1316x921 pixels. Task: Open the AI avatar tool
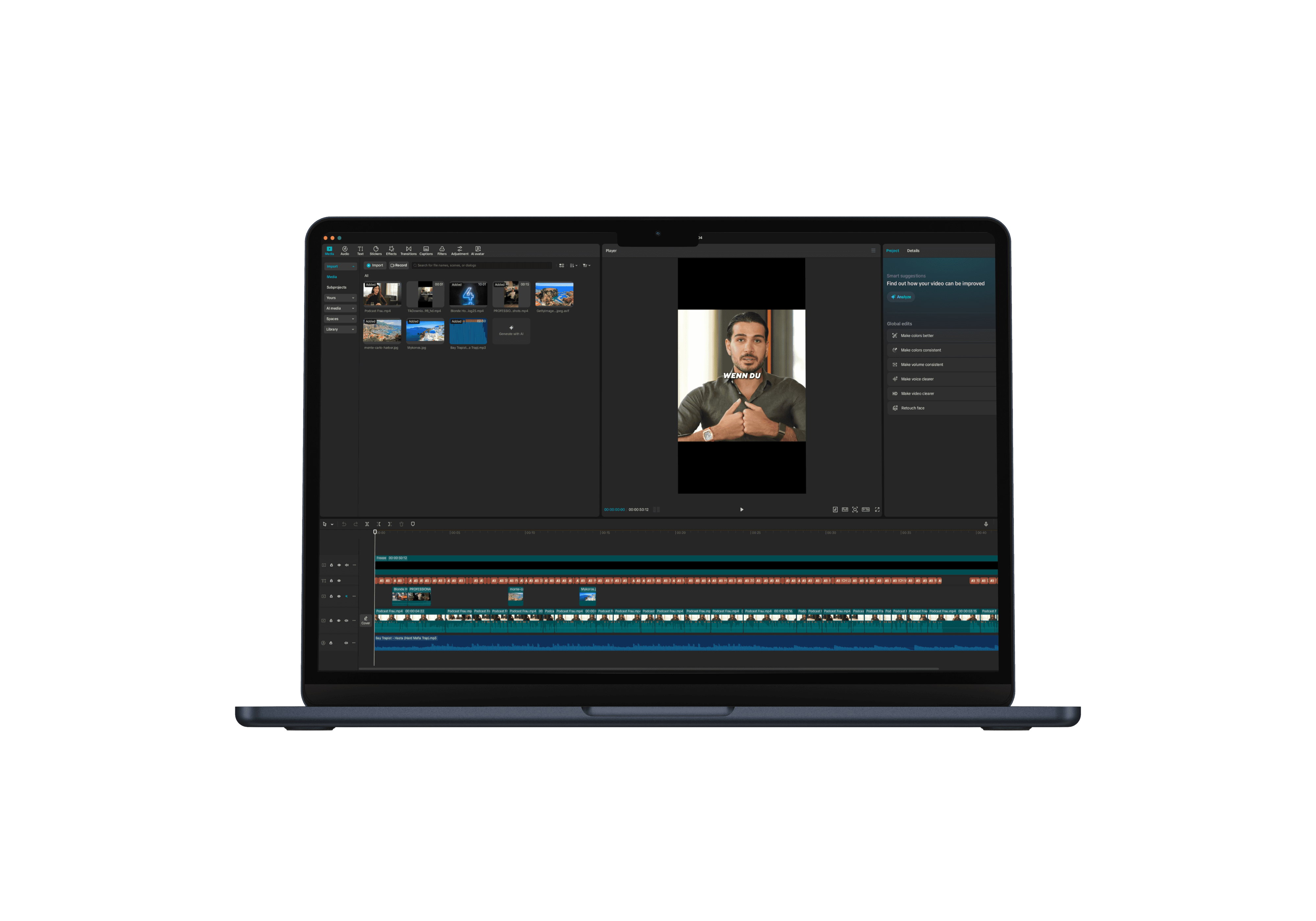(477, 250)
